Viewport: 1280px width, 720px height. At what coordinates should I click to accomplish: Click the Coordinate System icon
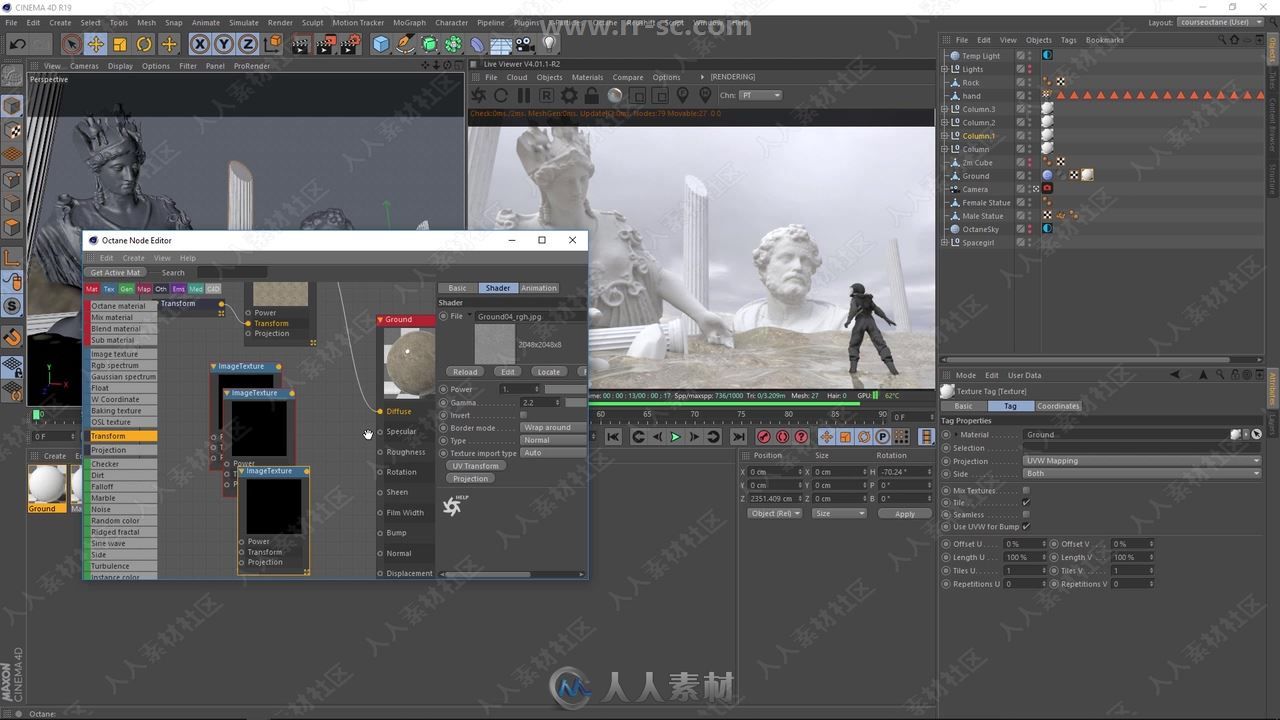coord(272,44)
